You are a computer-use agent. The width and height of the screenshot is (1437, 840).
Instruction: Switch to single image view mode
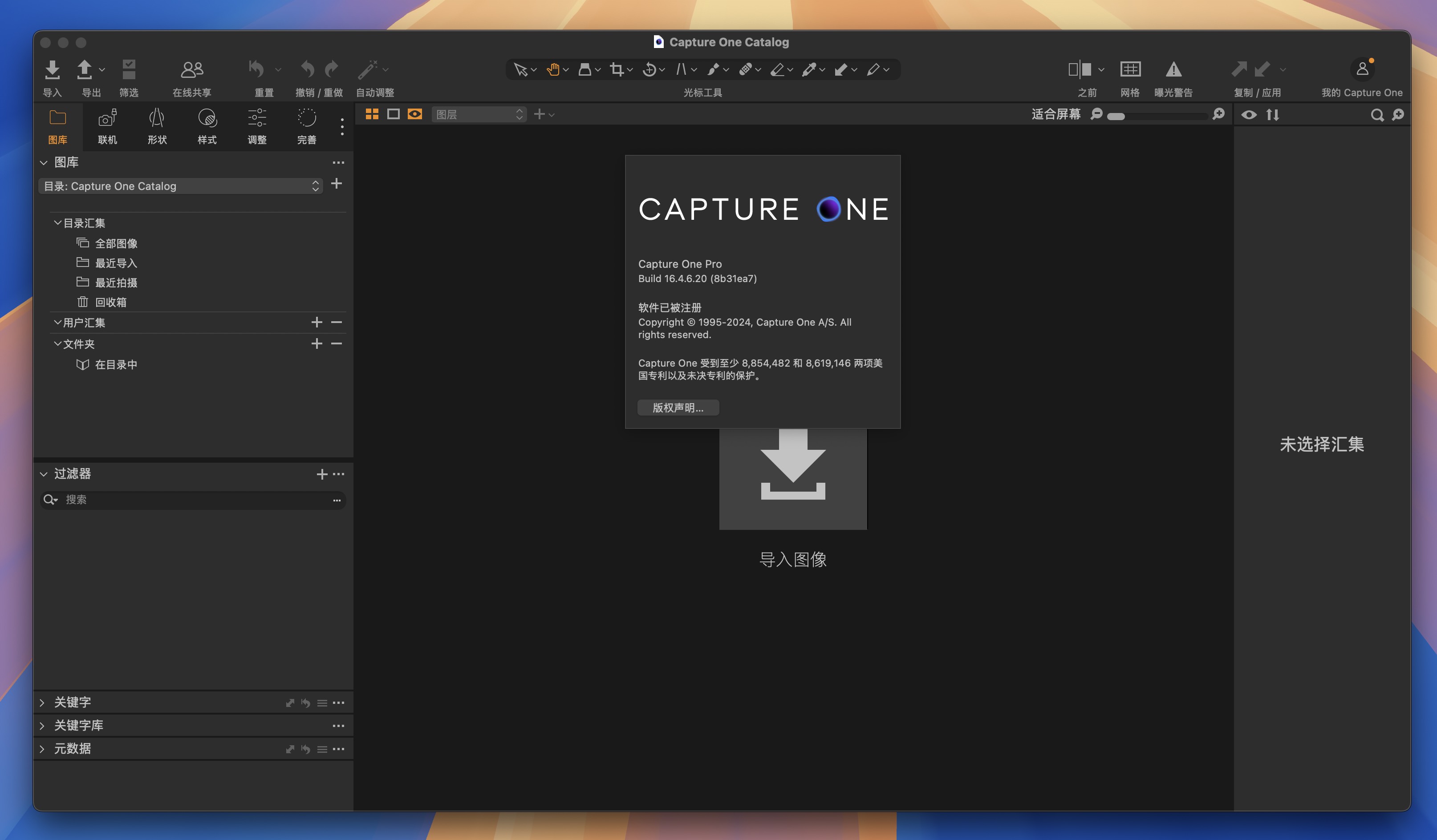(x=393, y=114)
